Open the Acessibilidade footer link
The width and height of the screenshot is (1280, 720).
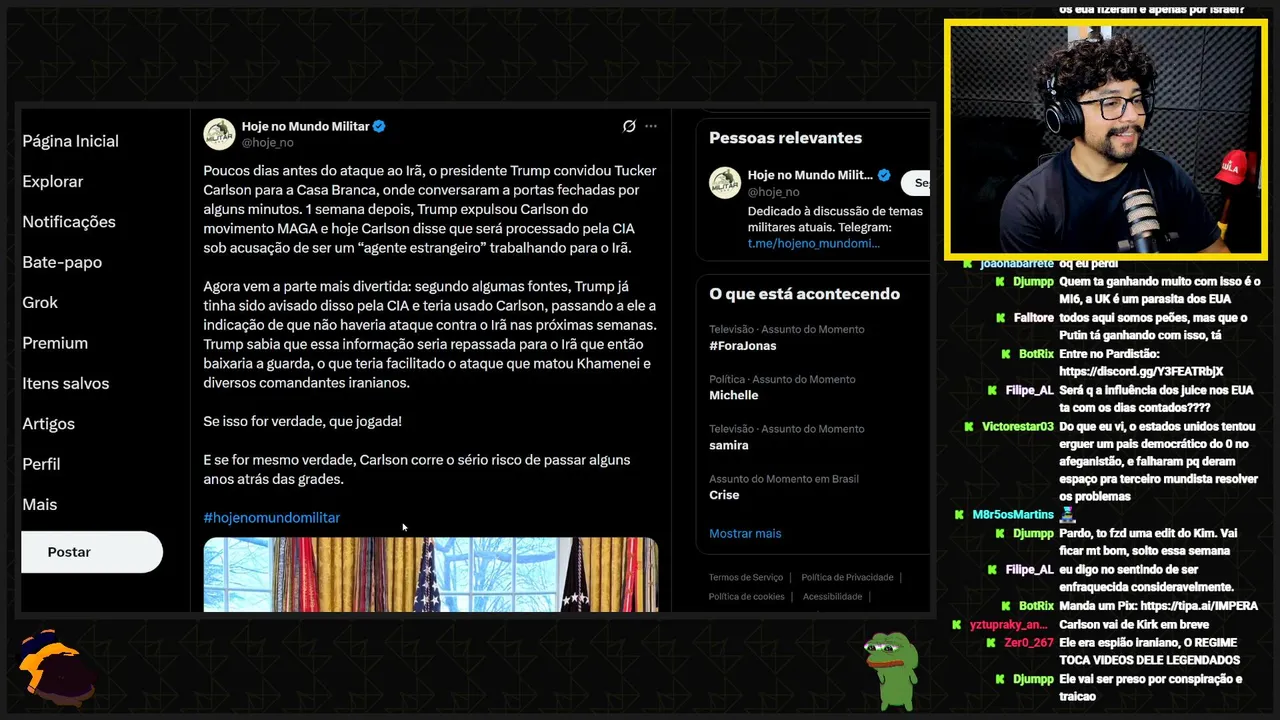click(x=832, y=596)
